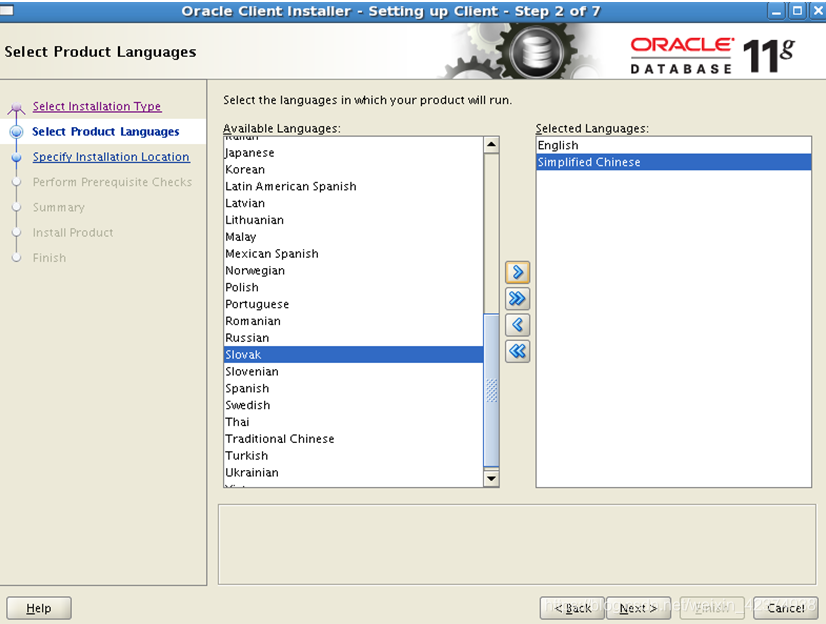This screenshot has width=826, height=624.
Task: Open the window menu icon in title bar
Action: point(7,10)
